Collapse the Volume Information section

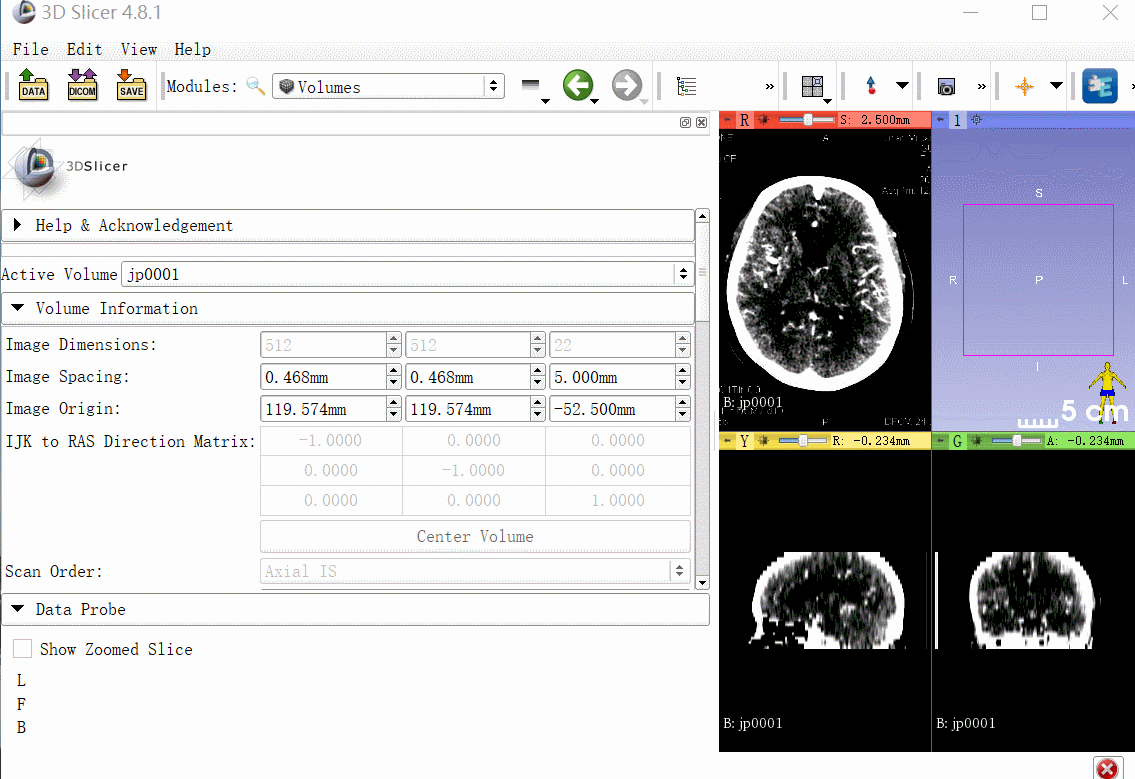(x=348, y=308)
